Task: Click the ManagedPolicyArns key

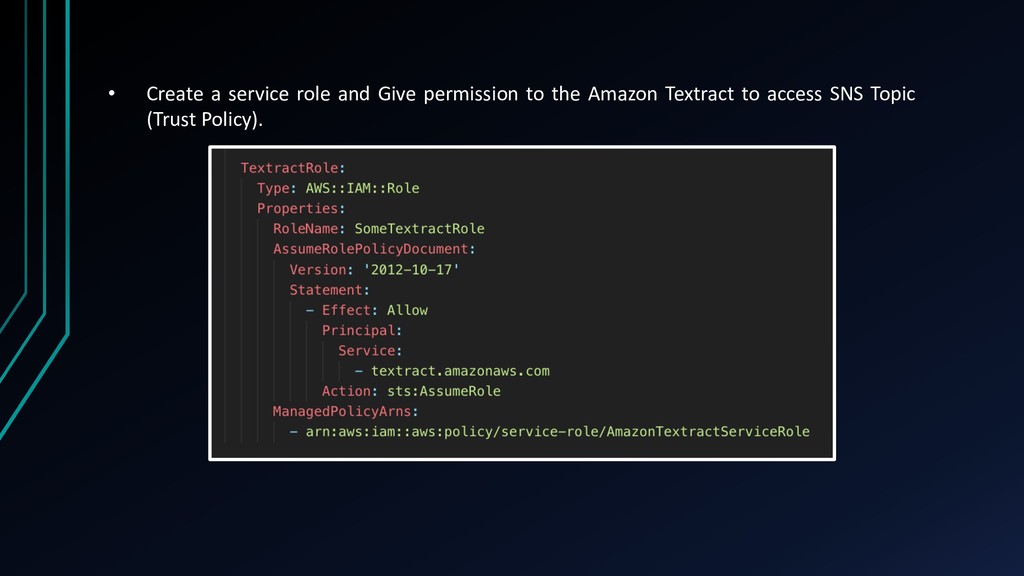Action: [x=342, y=411]
